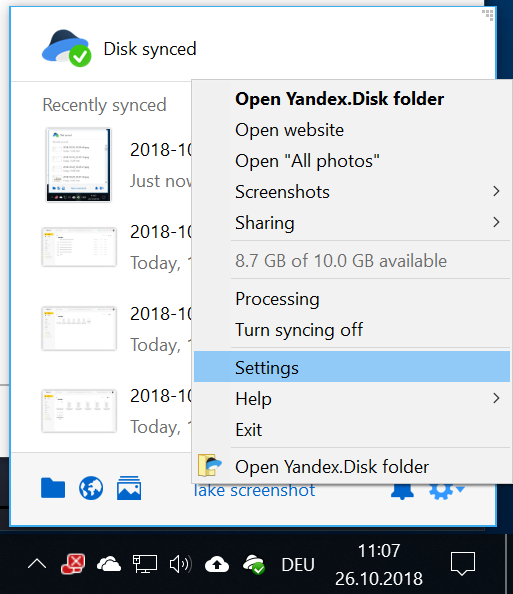Expand the Screenshots submenu

(352, 192)
